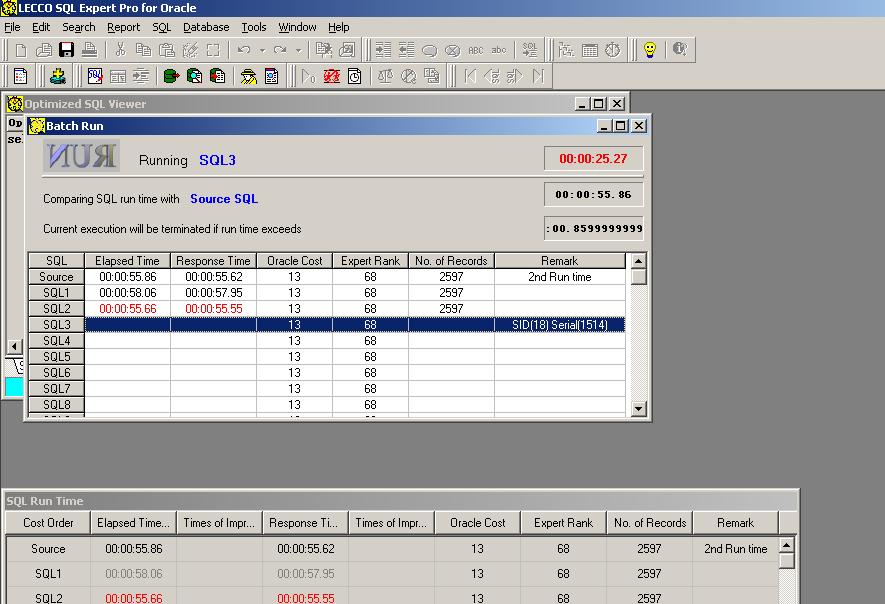Select the SQL3 row header in Batch Run
The height and width of the screenshot is (604, 885).
pyautogui.click(x=56, y=325)
